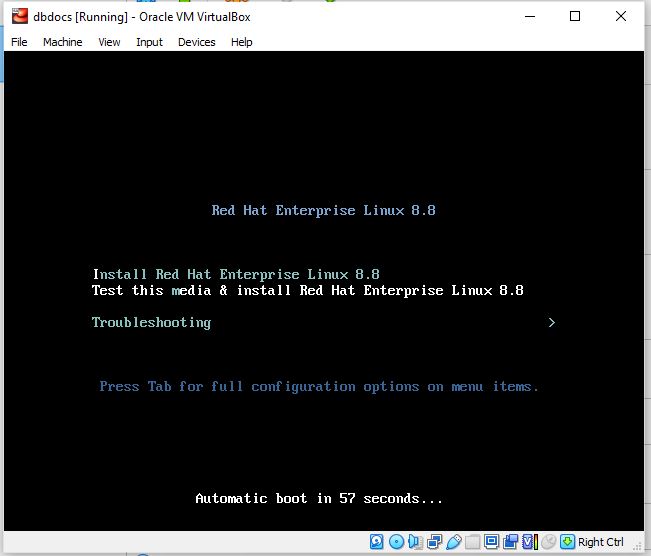Close the dbdocs VirtualBox window
The image size is (651, 556).
coord(621,17)
